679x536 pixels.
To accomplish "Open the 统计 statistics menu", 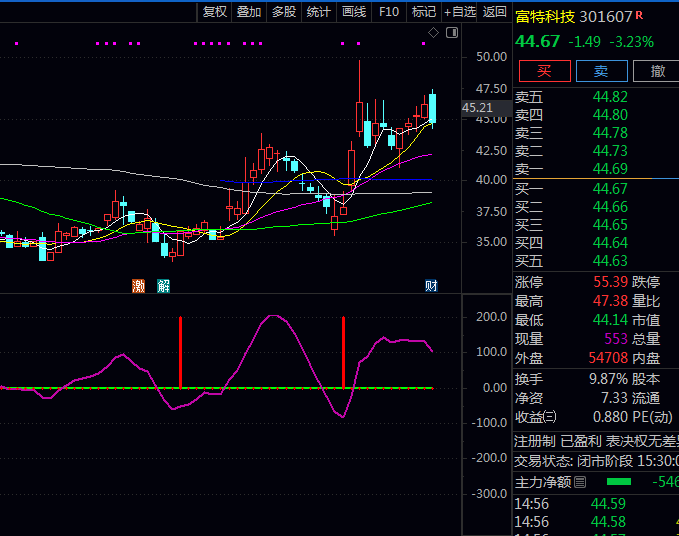I will tap(318, 12).
